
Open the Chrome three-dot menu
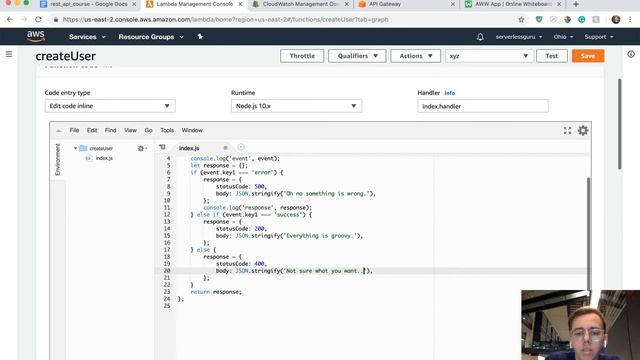point(631,19)
